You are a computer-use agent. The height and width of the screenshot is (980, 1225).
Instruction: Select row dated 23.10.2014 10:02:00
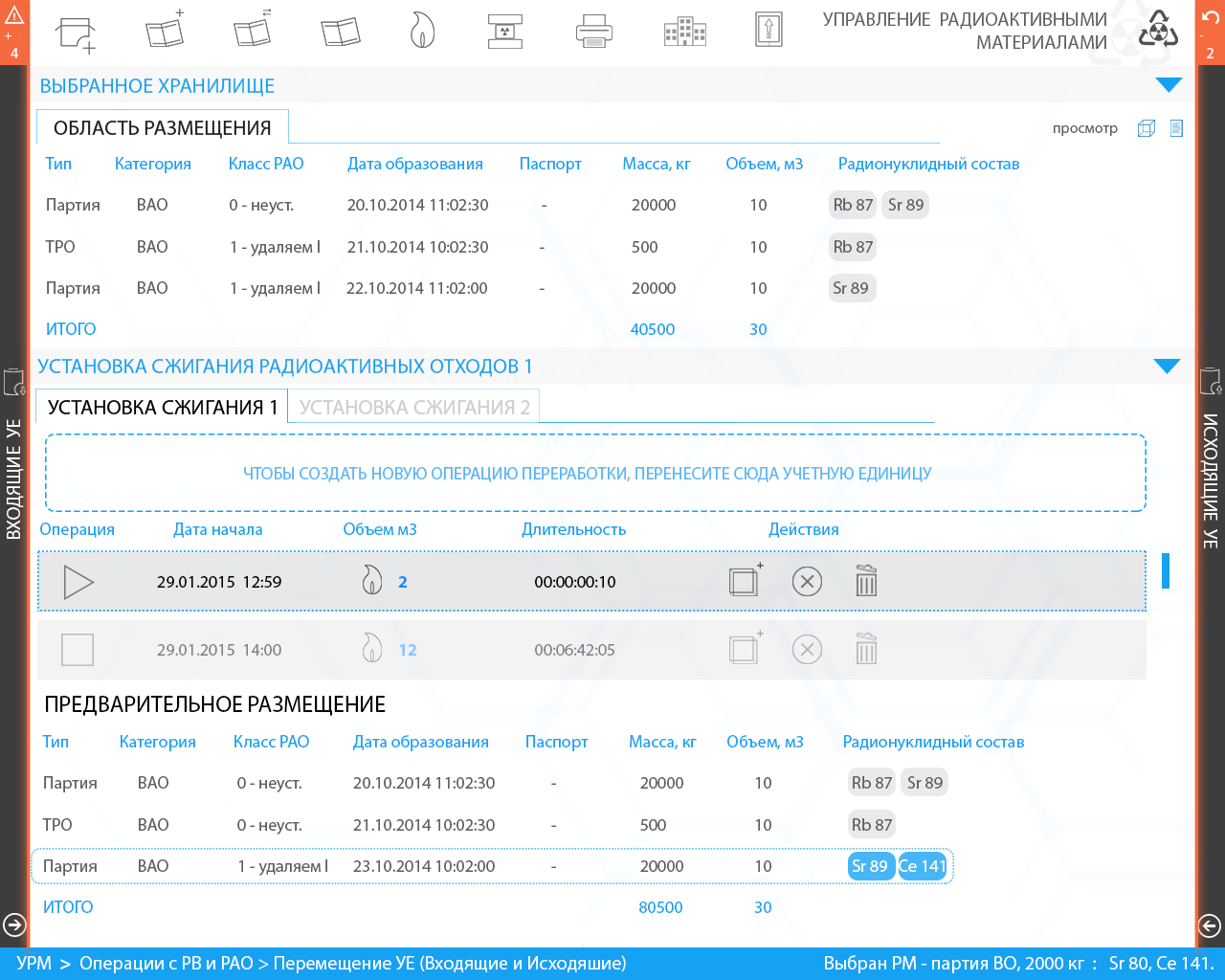tap(493, 866)
